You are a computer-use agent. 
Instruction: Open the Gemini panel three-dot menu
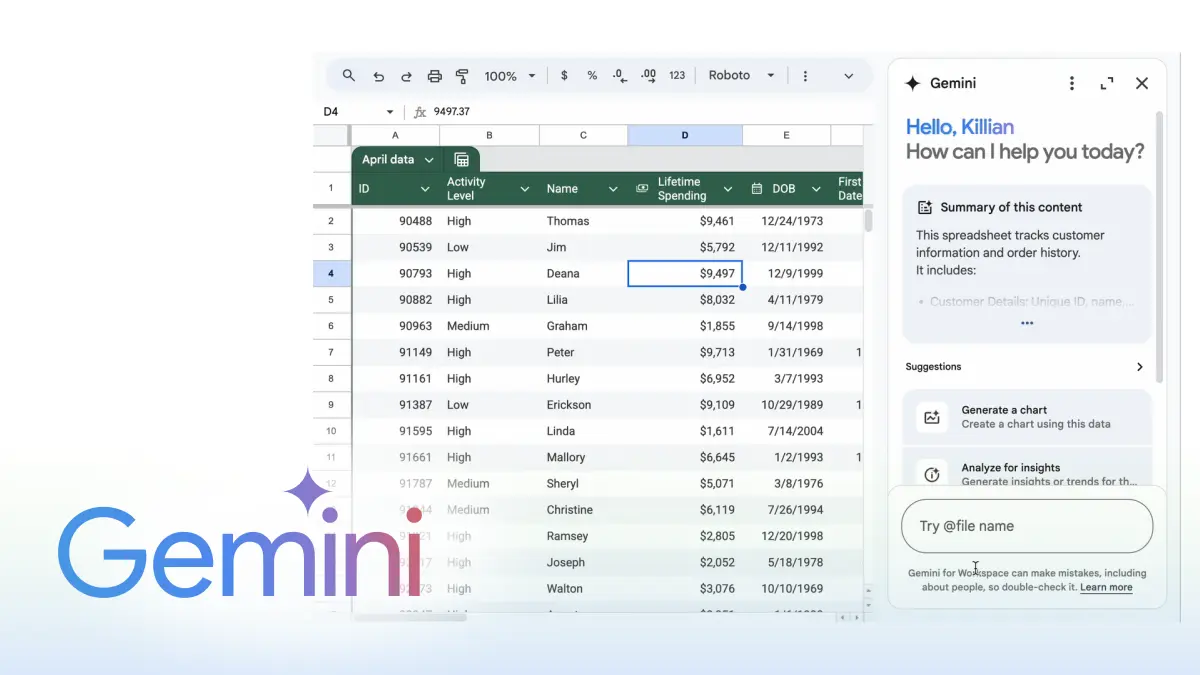point(1071,83)
